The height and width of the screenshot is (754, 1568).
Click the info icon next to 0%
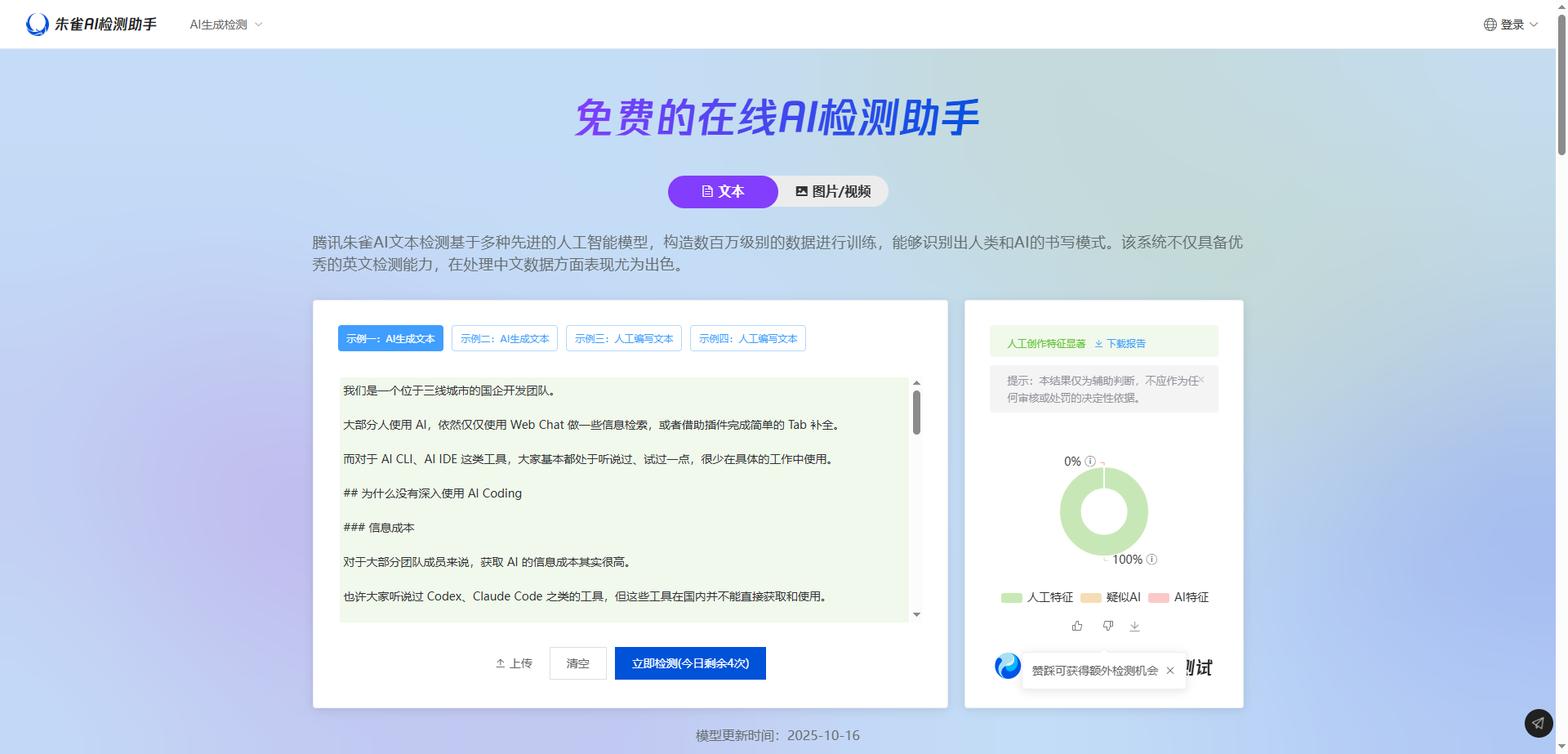1090,462
